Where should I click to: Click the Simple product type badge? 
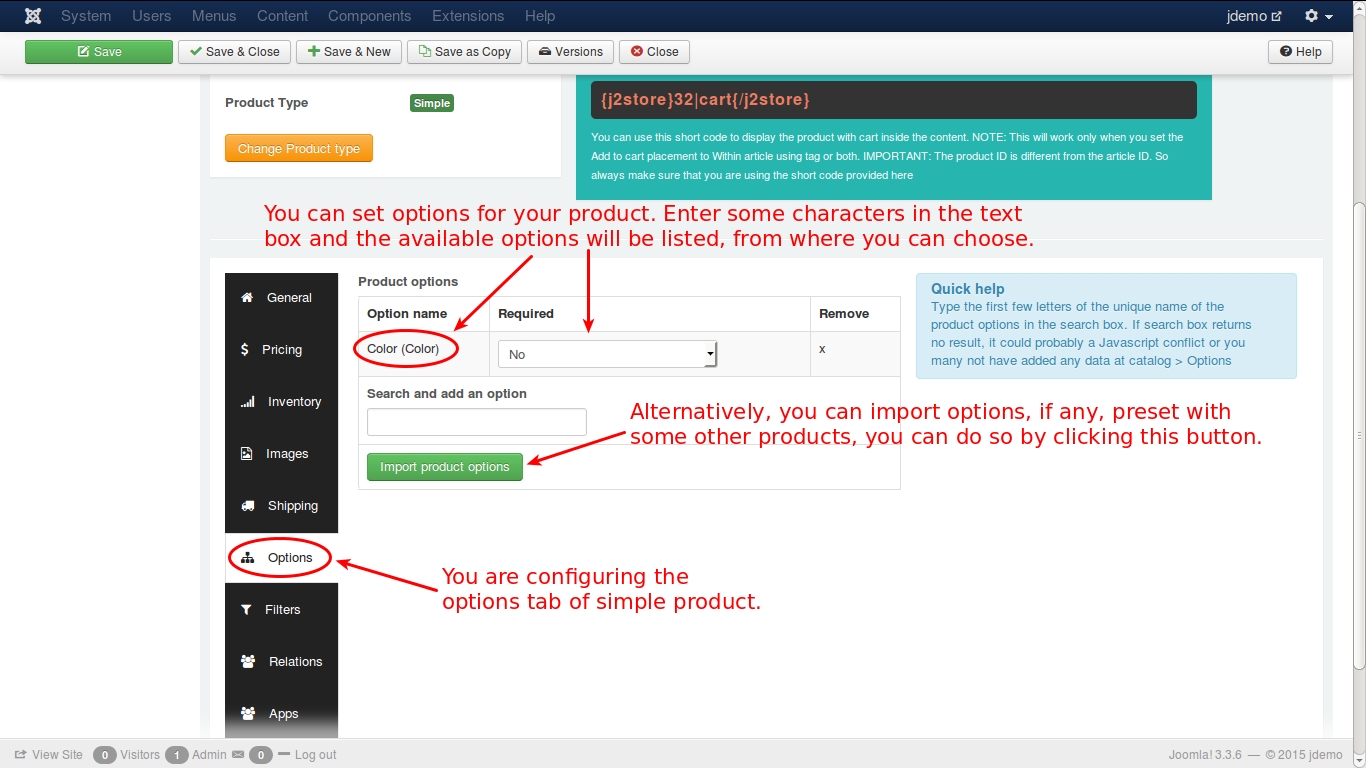[x=432, y=103]
